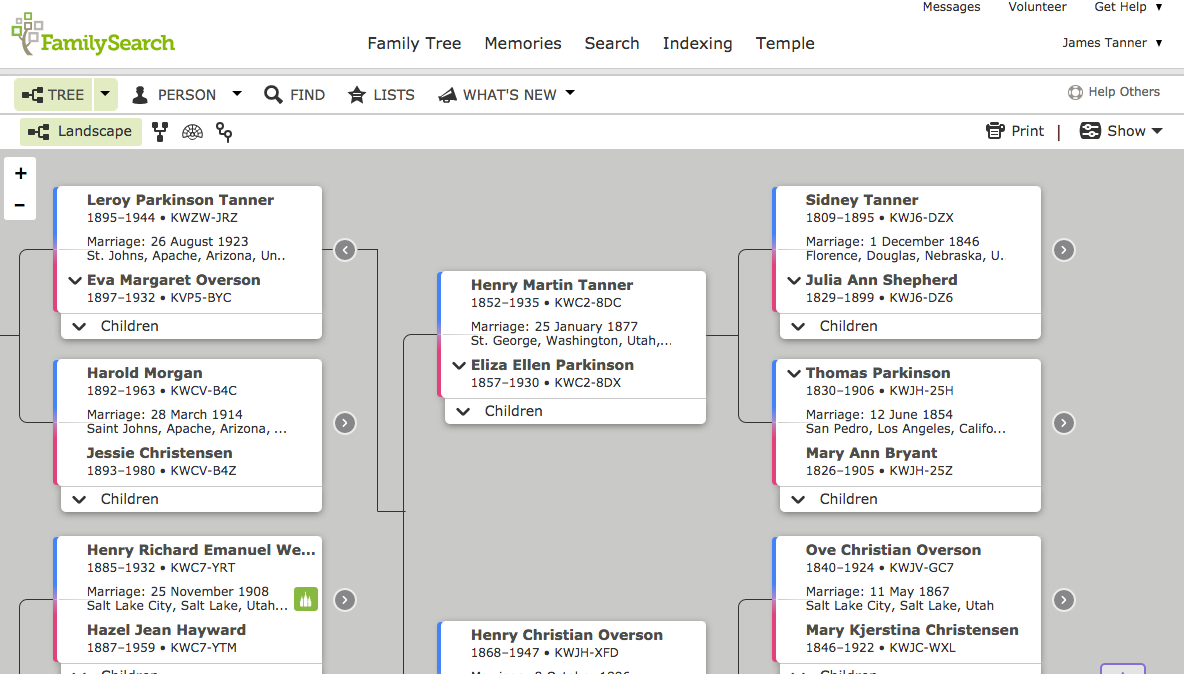Open the Memories menu
1184x674 pixels.
tap(523, 43)
